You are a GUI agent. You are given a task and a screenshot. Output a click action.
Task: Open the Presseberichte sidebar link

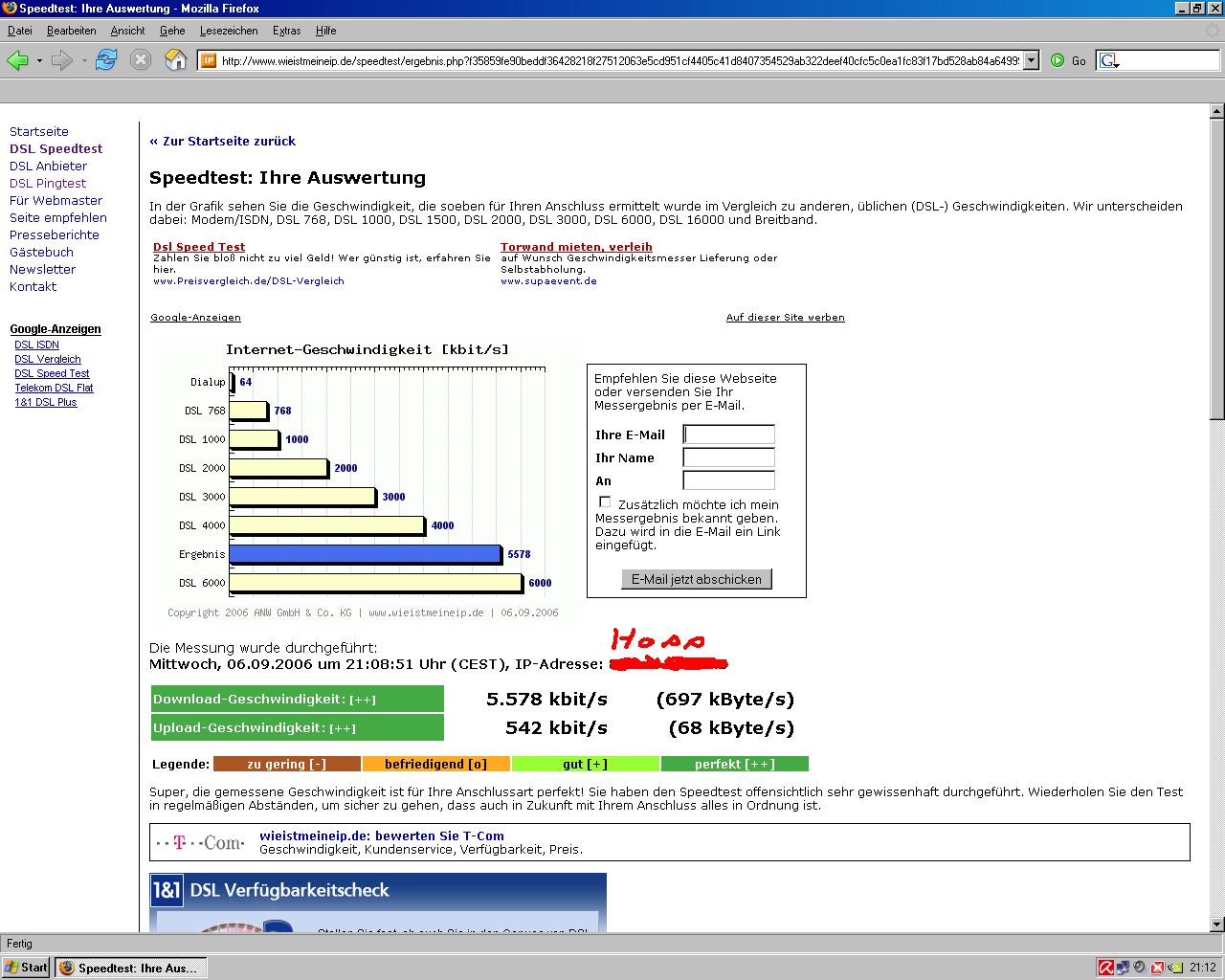coord(55,234)
